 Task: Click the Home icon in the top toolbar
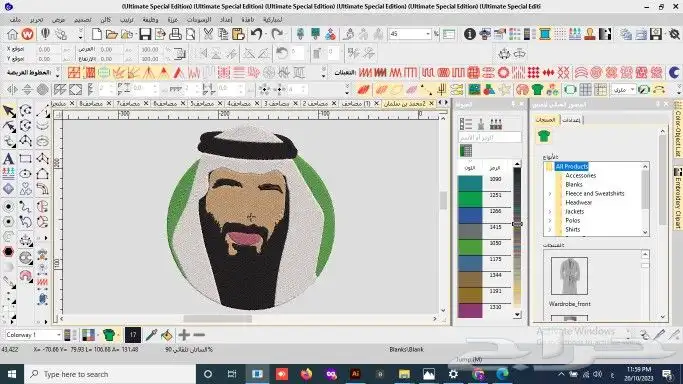tap(12, 34)
